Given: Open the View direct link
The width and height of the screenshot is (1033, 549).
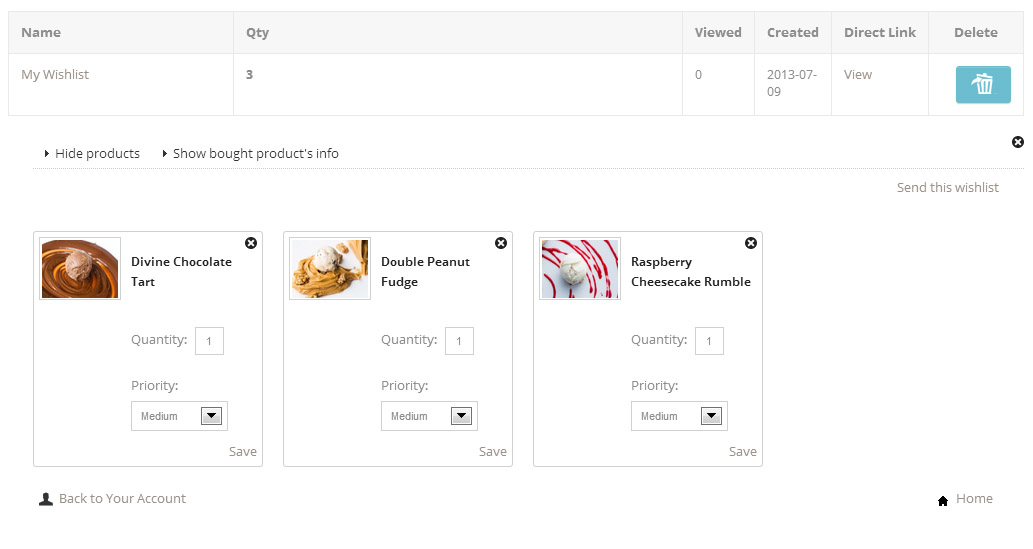Looking at the screenshot, I should pos(858,75).
